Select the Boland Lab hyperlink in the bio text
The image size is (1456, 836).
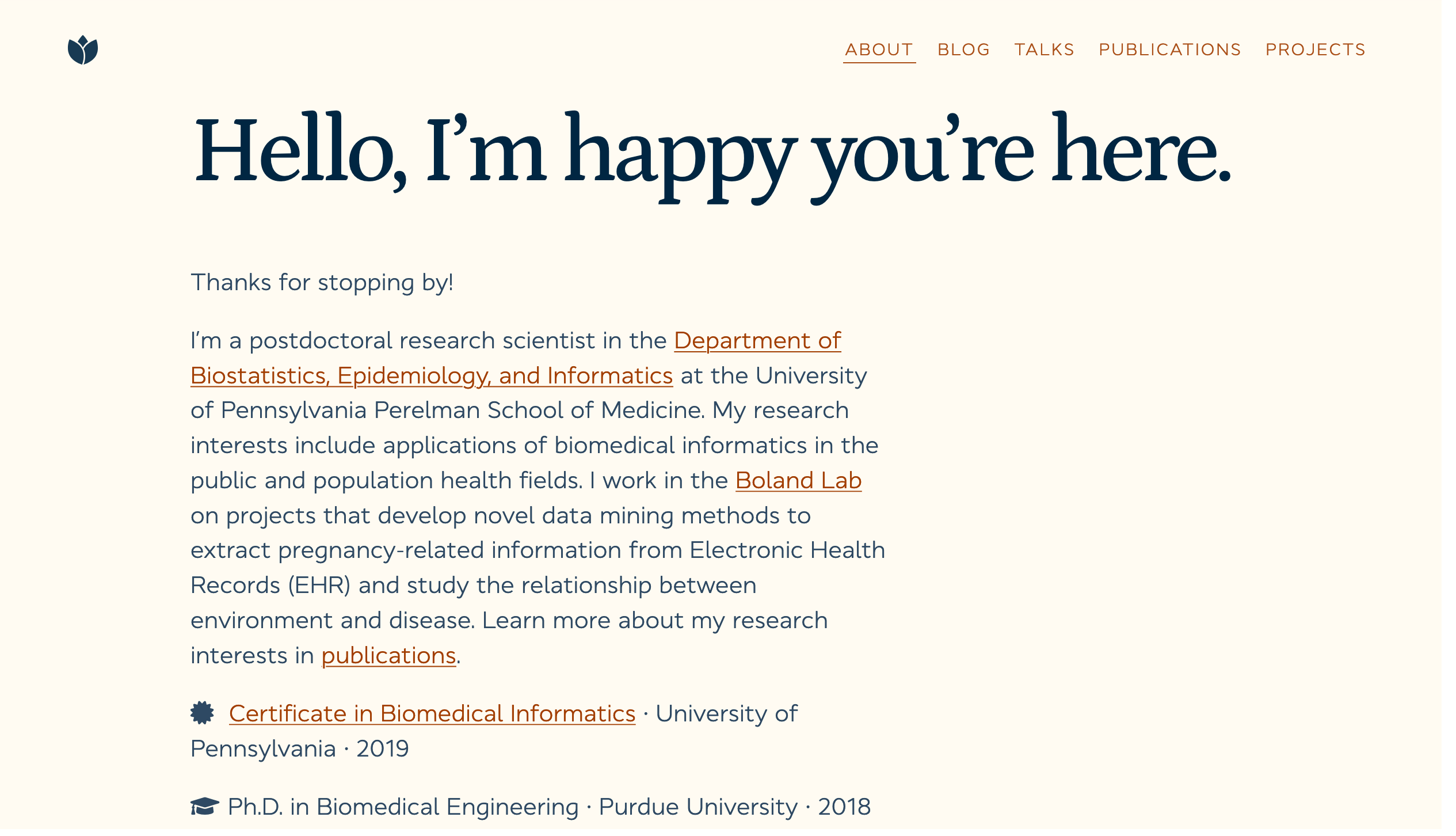[798, 481]
